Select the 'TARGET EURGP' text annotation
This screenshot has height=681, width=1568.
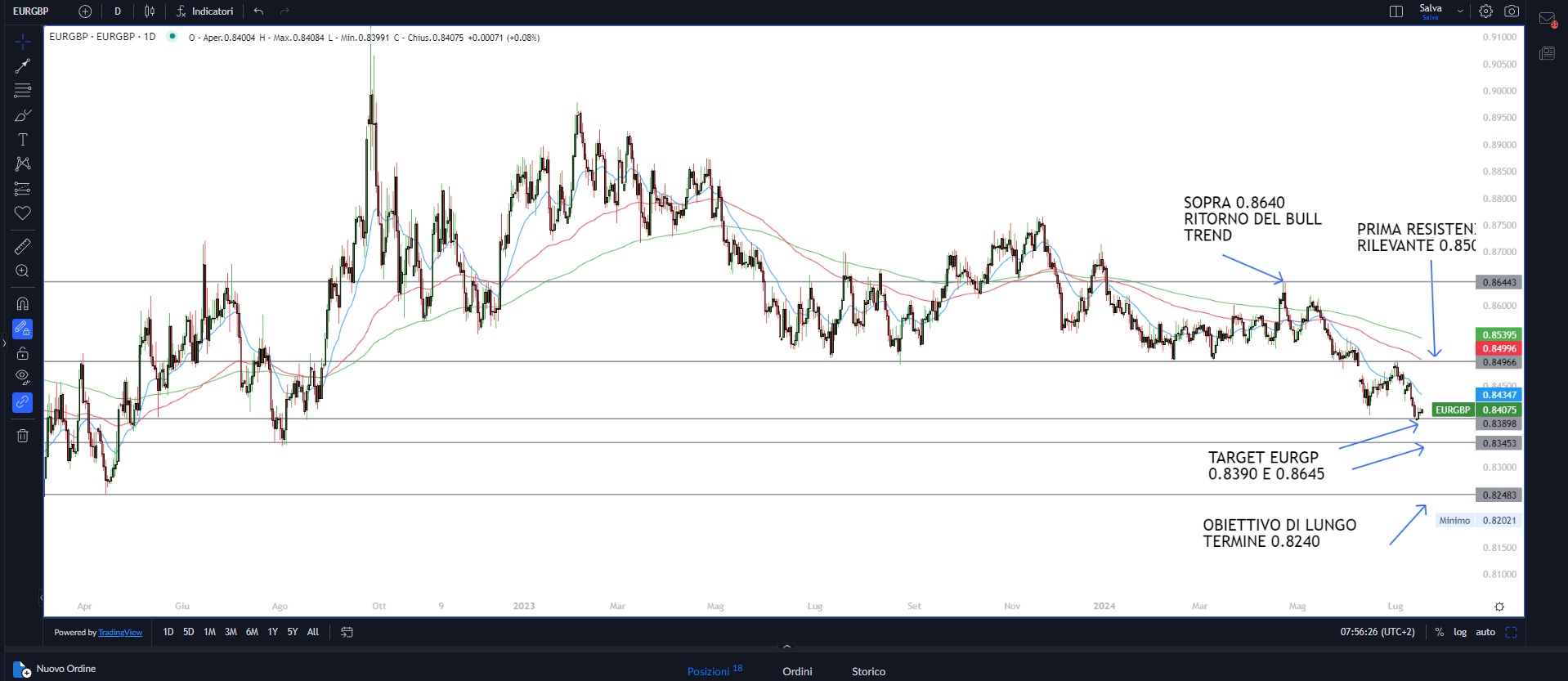1266,466
